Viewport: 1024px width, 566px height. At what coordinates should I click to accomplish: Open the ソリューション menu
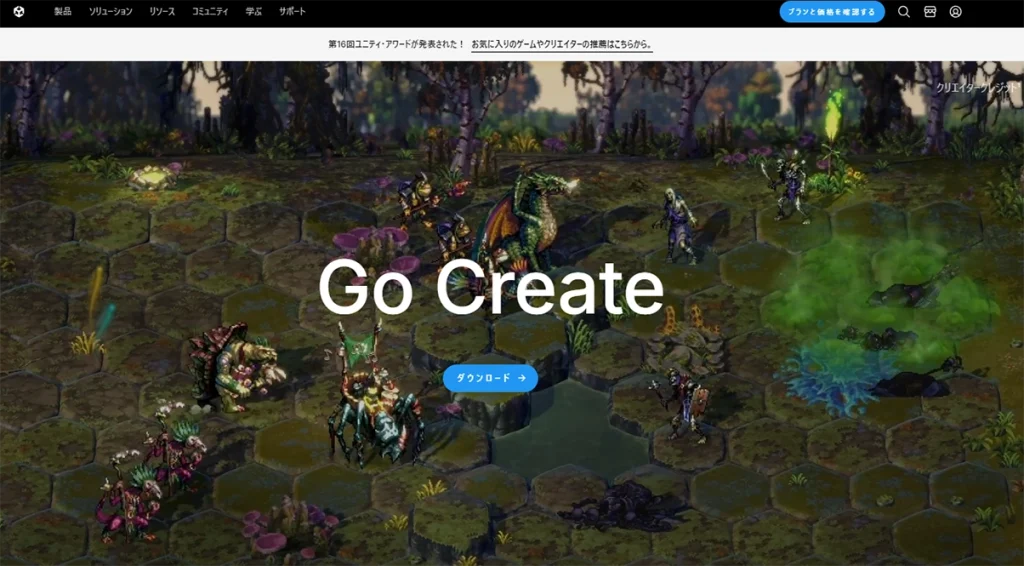(110, 12)
